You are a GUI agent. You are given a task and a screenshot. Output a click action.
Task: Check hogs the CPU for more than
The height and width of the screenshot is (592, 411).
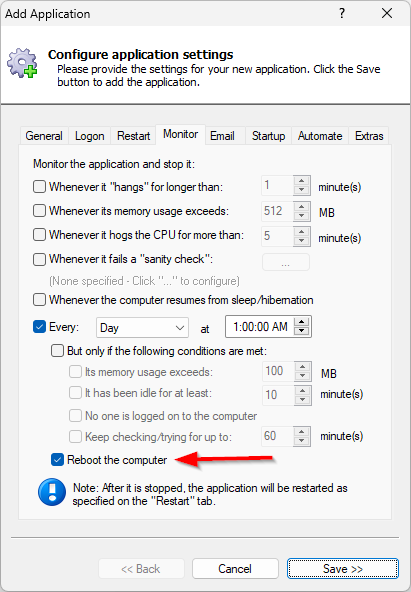[39, 235]
